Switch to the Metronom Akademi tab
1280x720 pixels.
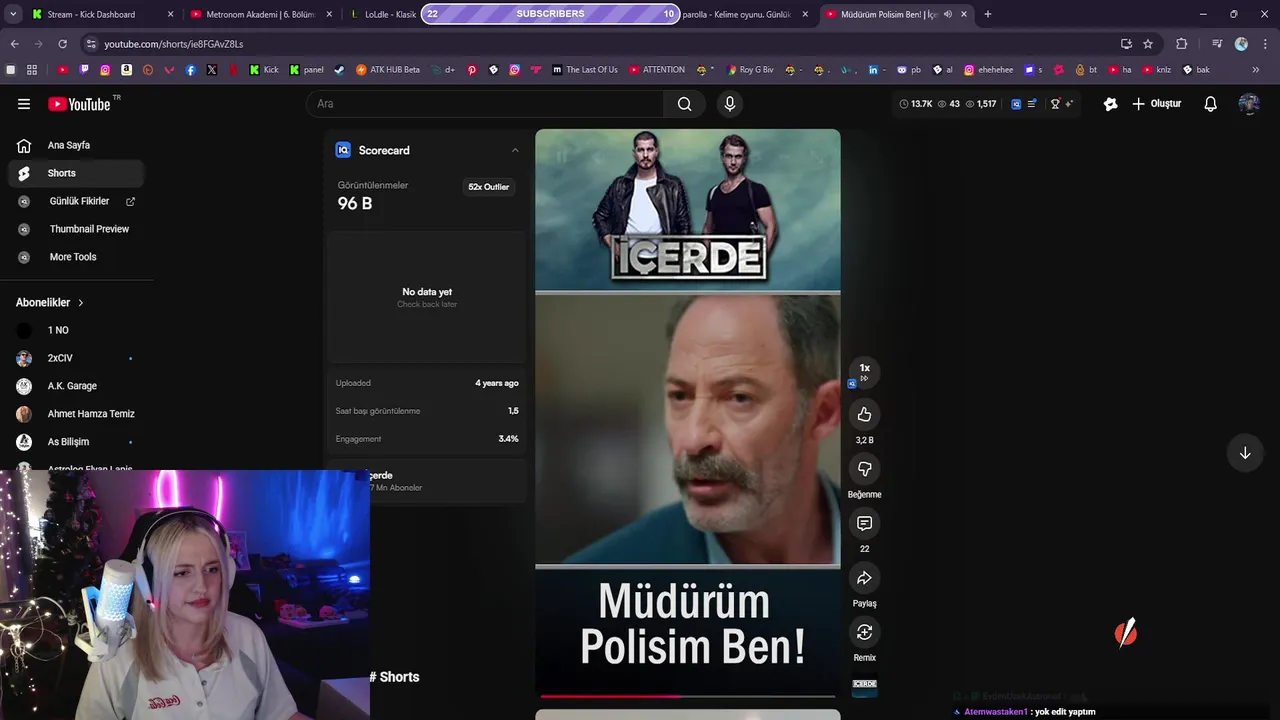point(260,14)
